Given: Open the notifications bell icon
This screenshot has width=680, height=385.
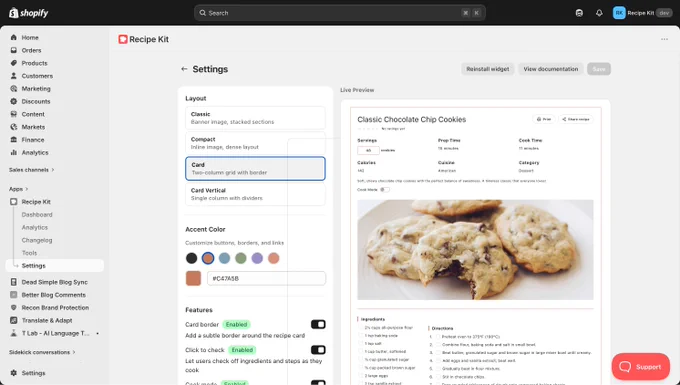Looking at the screenshot, I should [599, 13].
